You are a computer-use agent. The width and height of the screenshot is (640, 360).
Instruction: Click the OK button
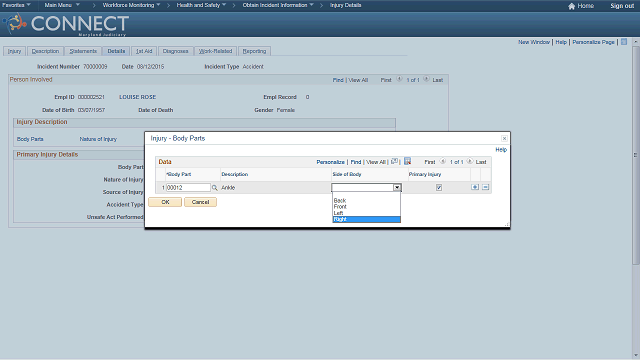(165, 202)
